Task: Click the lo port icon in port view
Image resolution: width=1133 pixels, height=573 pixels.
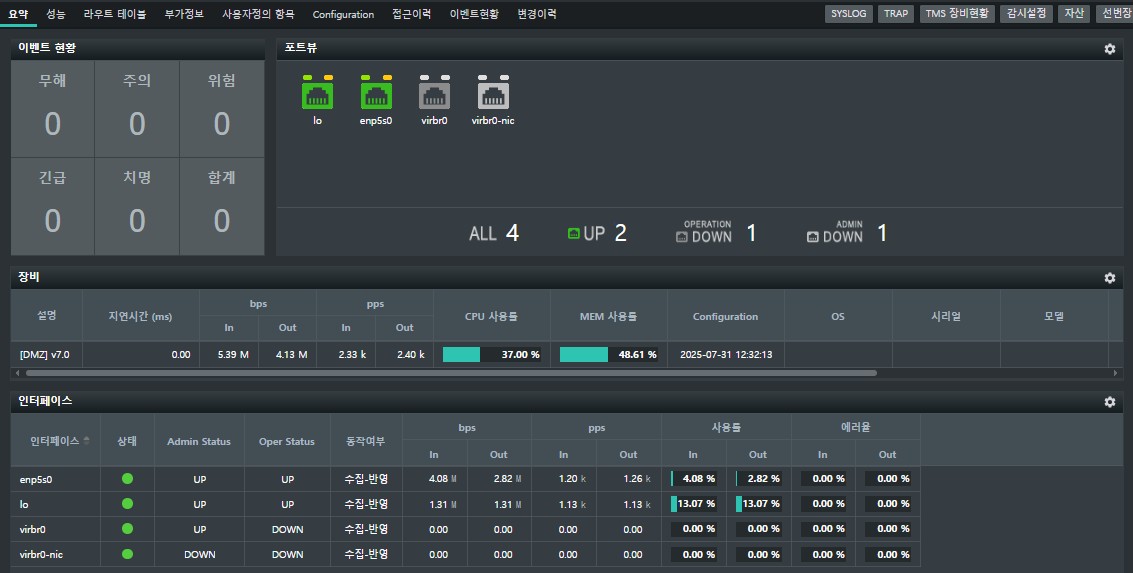Action: (317, 94)
